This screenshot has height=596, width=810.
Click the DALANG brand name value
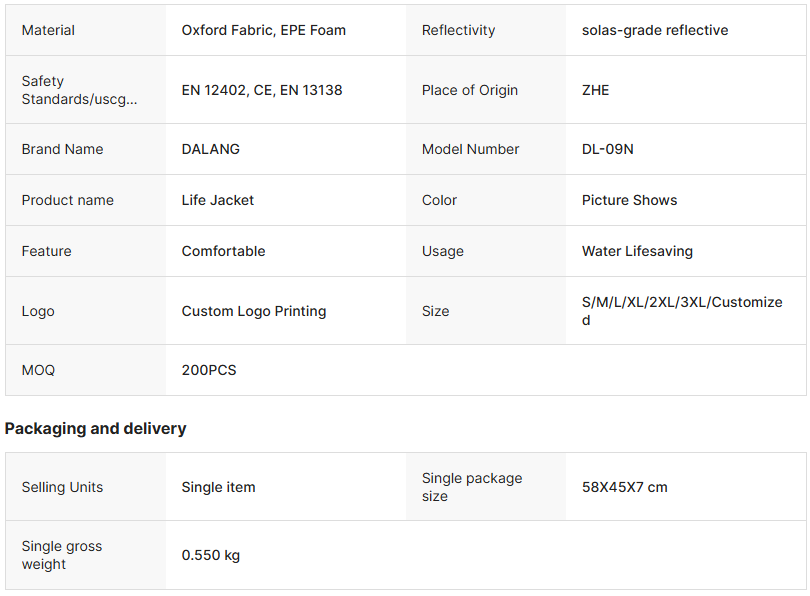[x=210, y=149]
